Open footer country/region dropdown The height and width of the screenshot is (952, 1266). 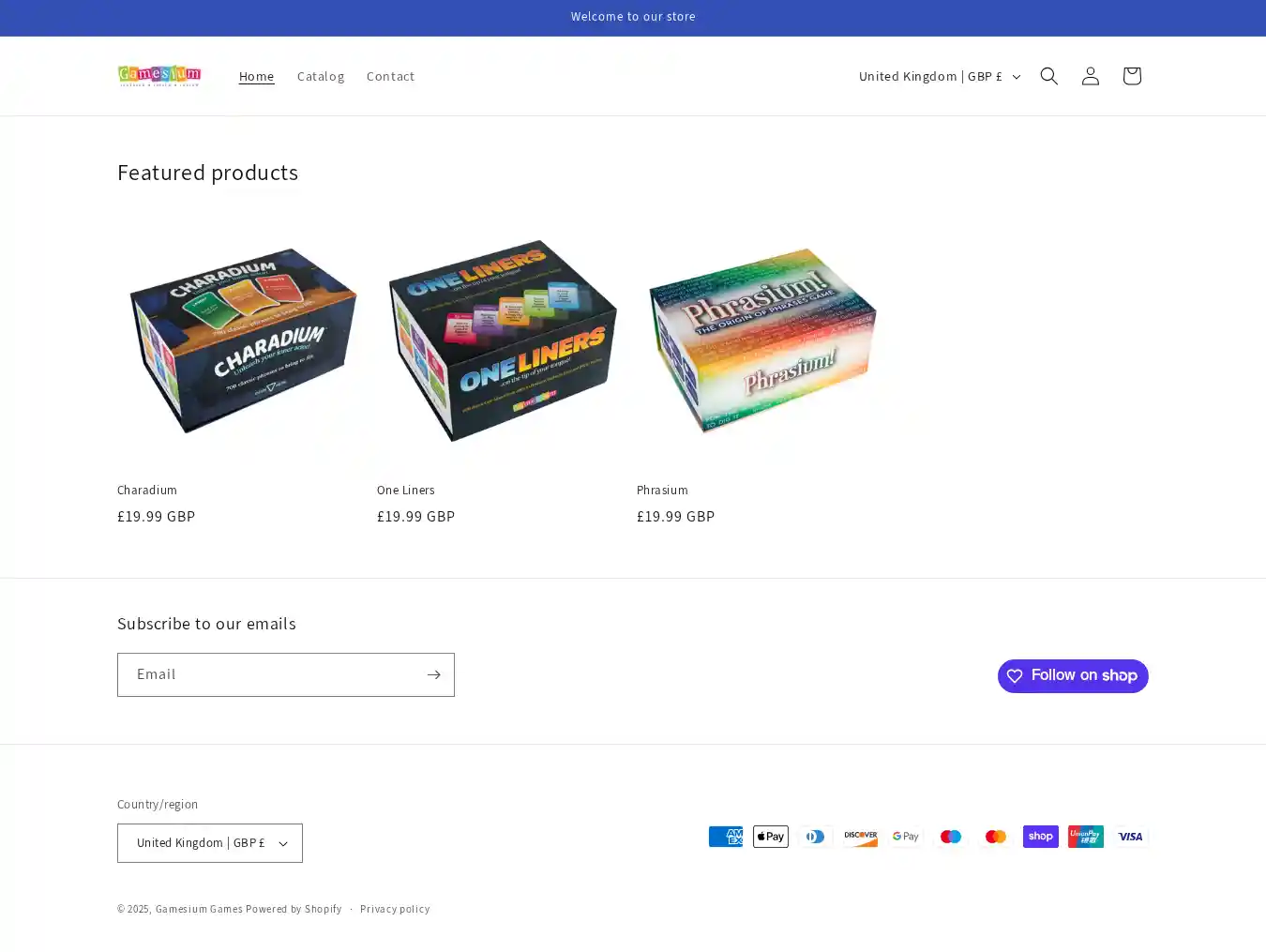210,843
